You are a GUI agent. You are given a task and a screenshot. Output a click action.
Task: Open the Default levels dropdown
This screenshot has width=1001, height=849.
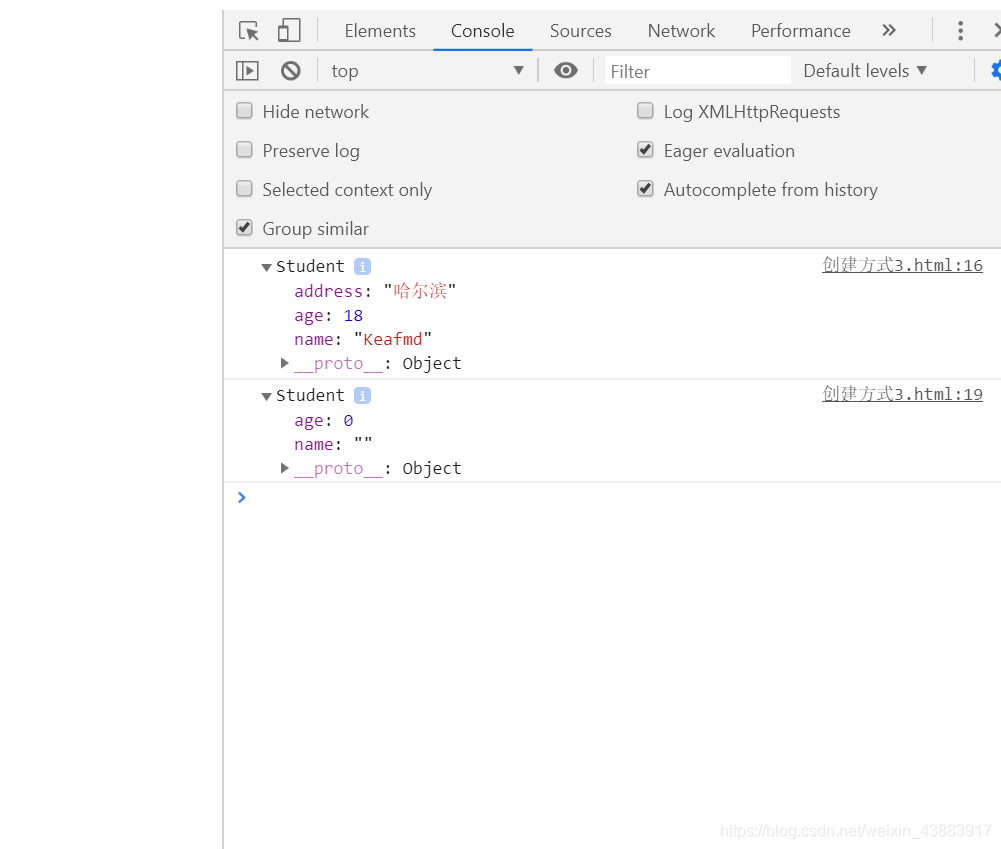click(864, 71)
